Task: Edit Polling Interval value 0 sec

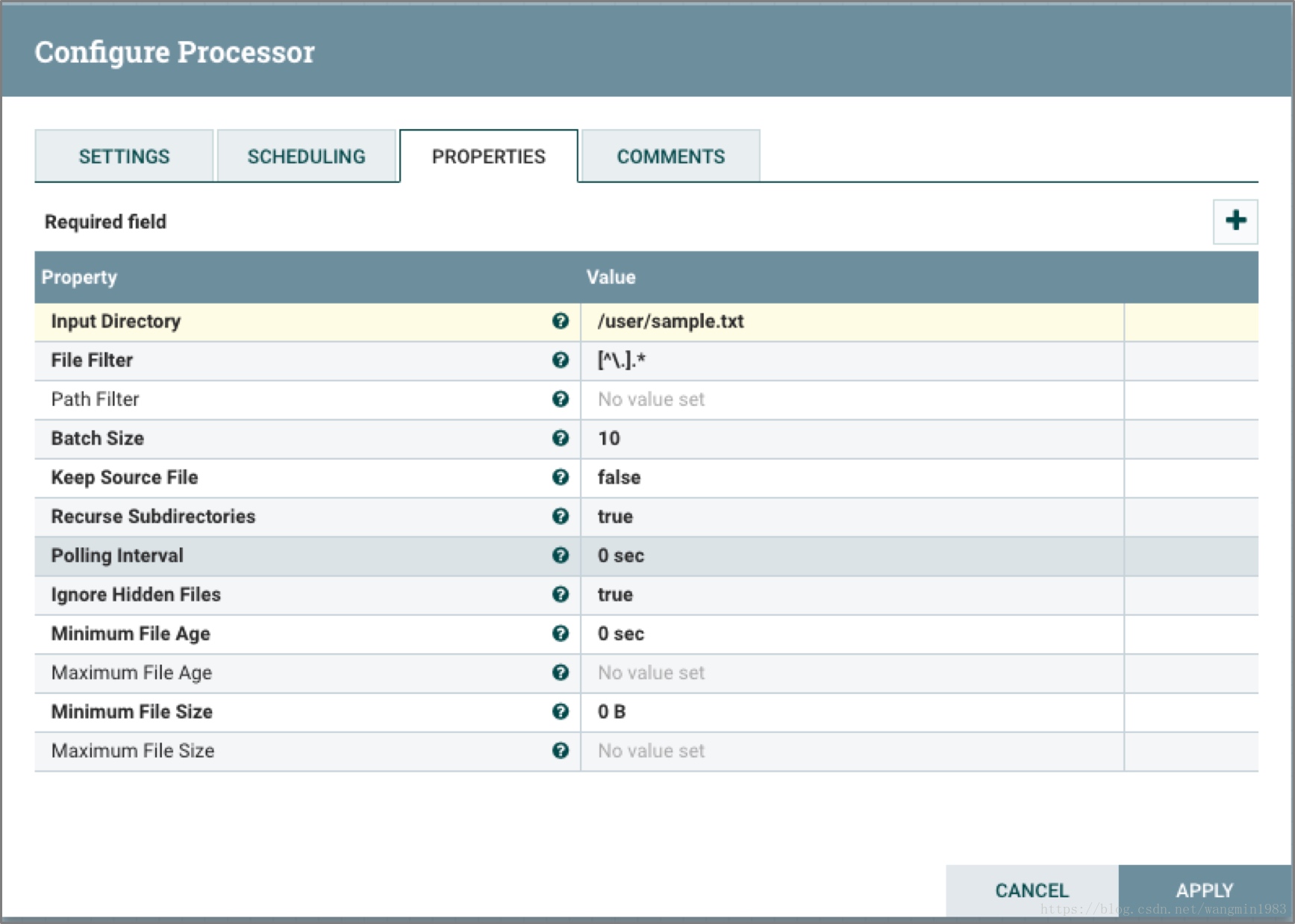Action: pyautogui.click(x=852, y=556)
